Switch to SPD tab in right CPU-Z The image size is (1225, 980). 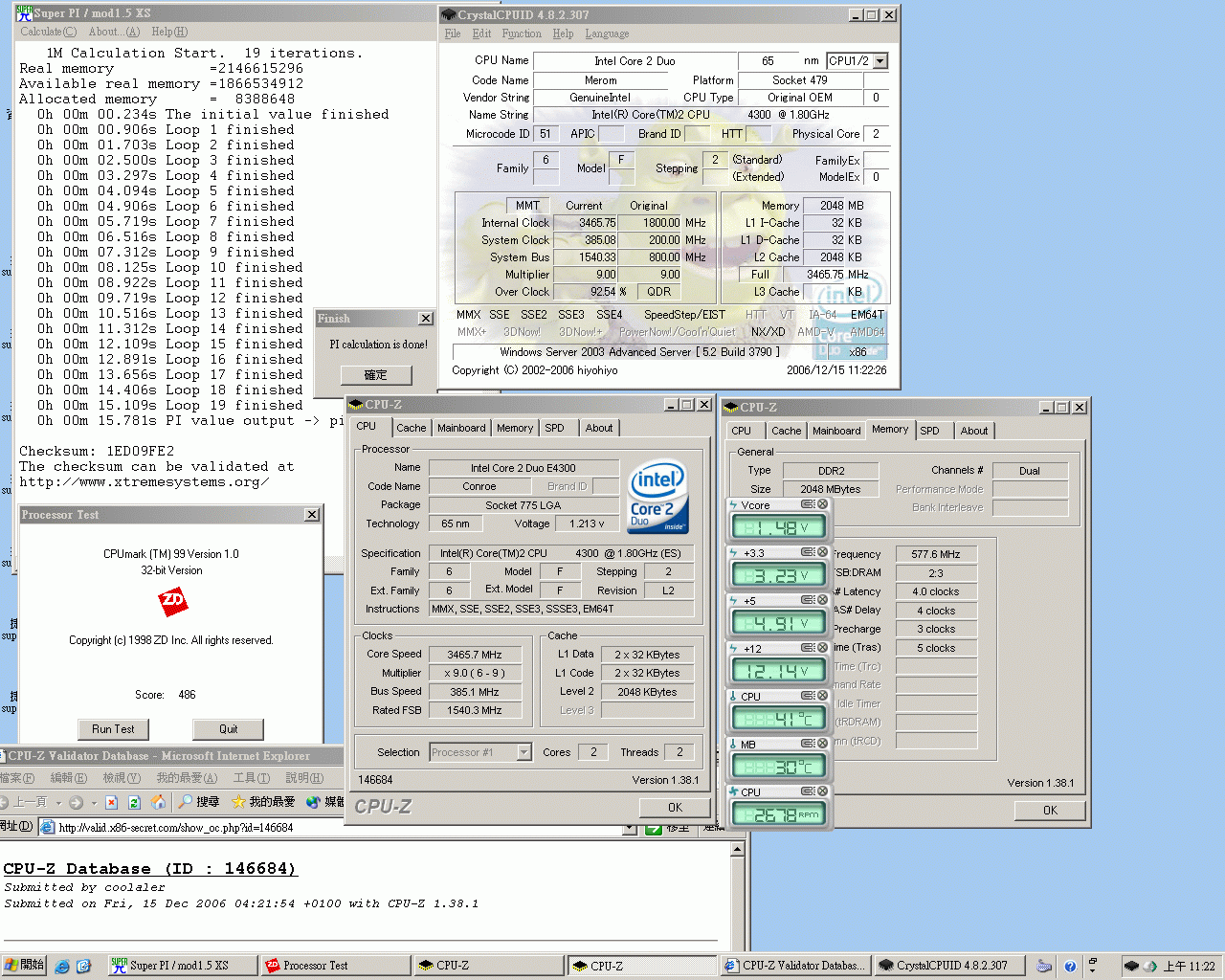pyautogui.click(x=930, y=431)
